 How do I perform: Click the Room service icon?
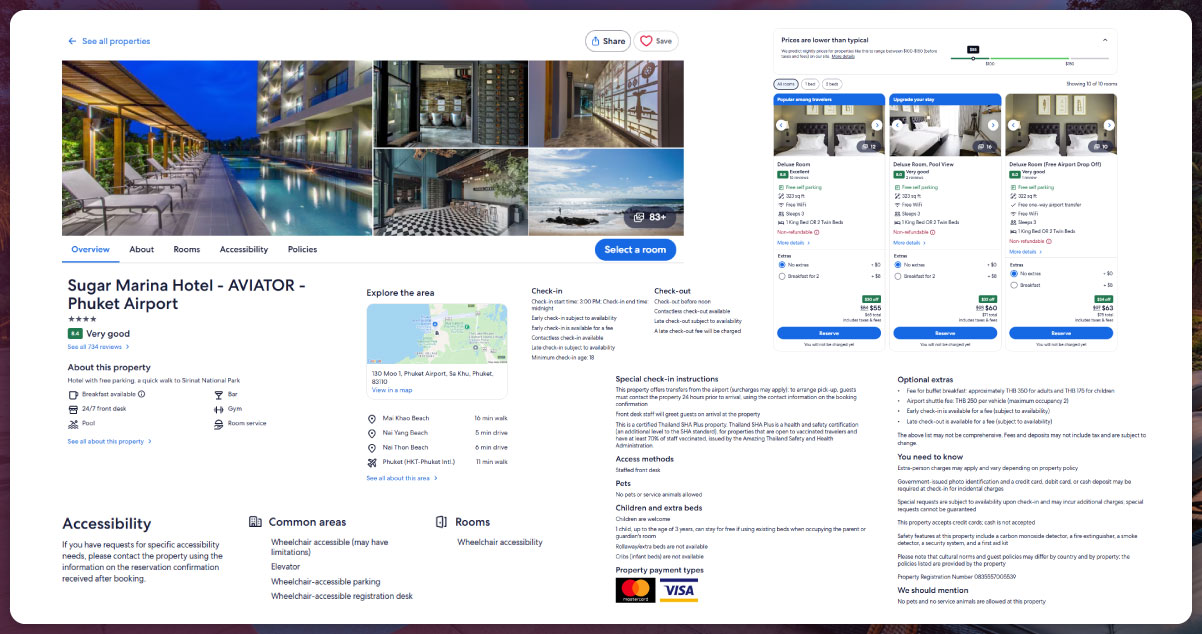tap(218, 423)
